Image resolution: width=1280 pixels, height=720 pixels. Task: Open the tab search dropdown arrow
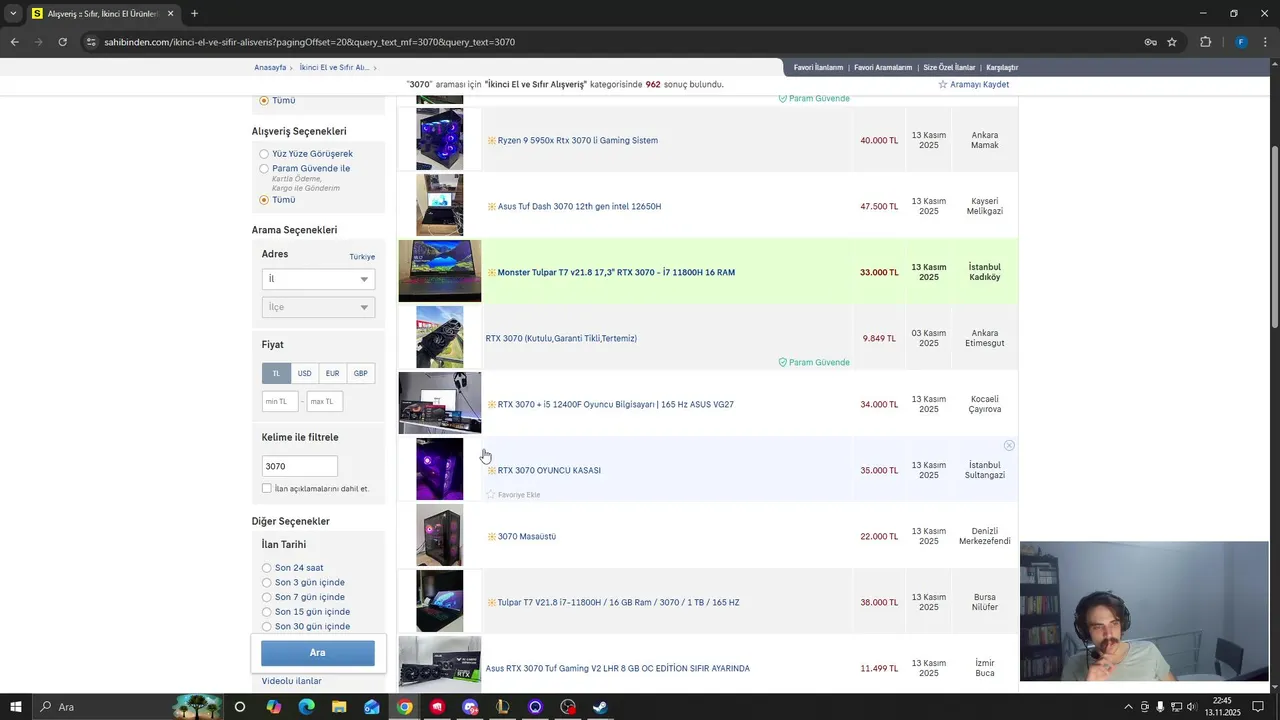pyautogui.click(x=13, y=14)
